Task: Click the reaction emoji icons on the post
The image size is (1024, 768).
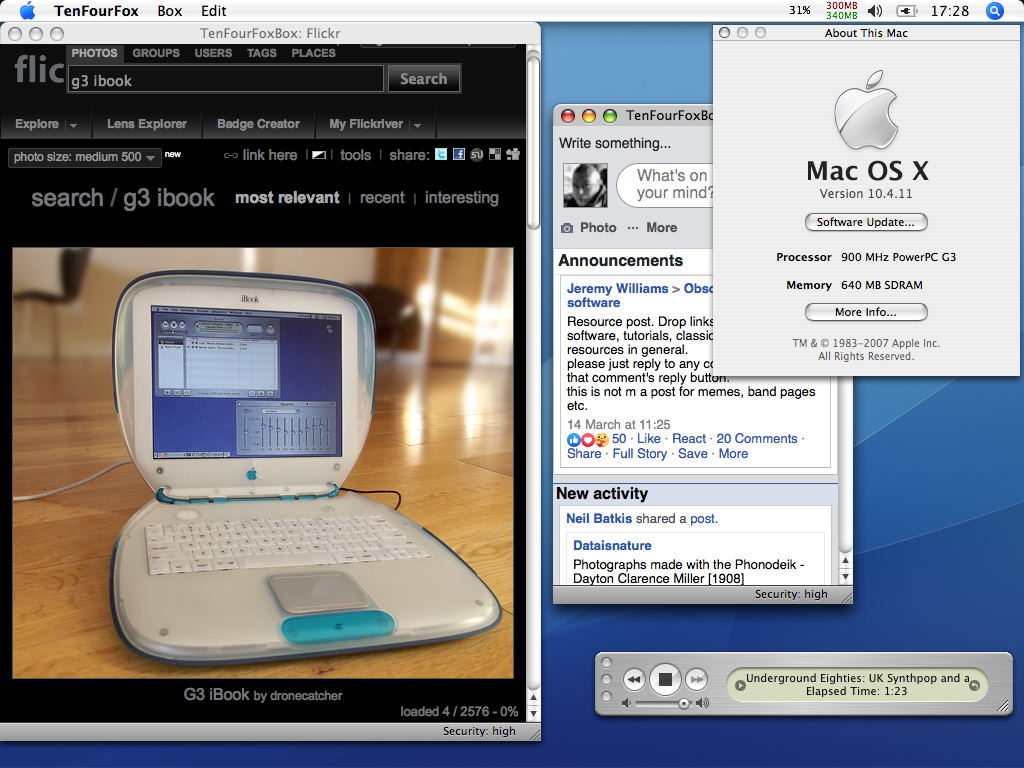Action: coord(587,440)
